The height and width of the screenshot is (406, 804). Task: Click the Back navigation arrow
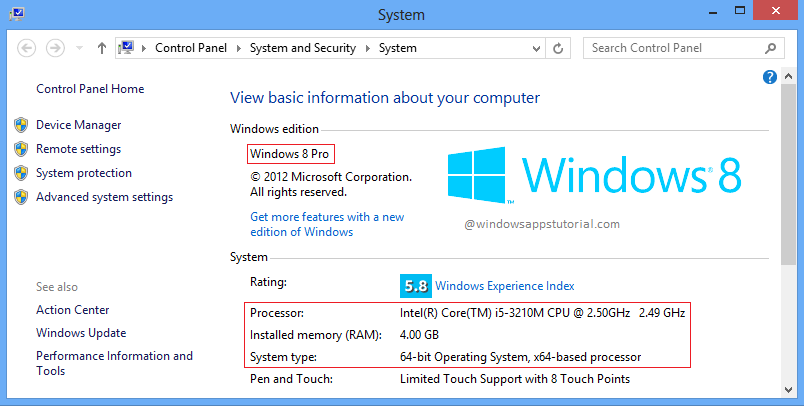(x=27, y=48)
